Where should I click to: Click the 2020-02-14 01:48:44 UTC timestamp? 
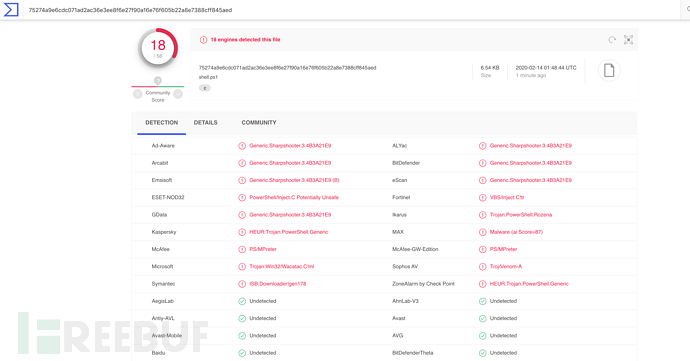coord(546,68)
